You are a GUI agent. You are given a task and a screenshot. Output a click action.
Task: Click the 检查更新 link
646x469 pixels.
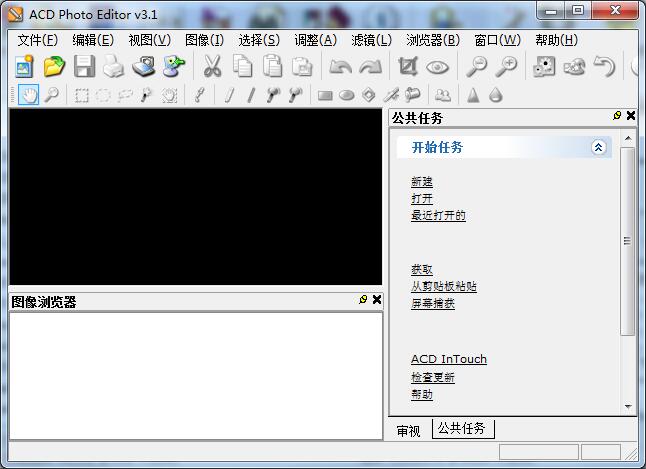tap(433, 378)
